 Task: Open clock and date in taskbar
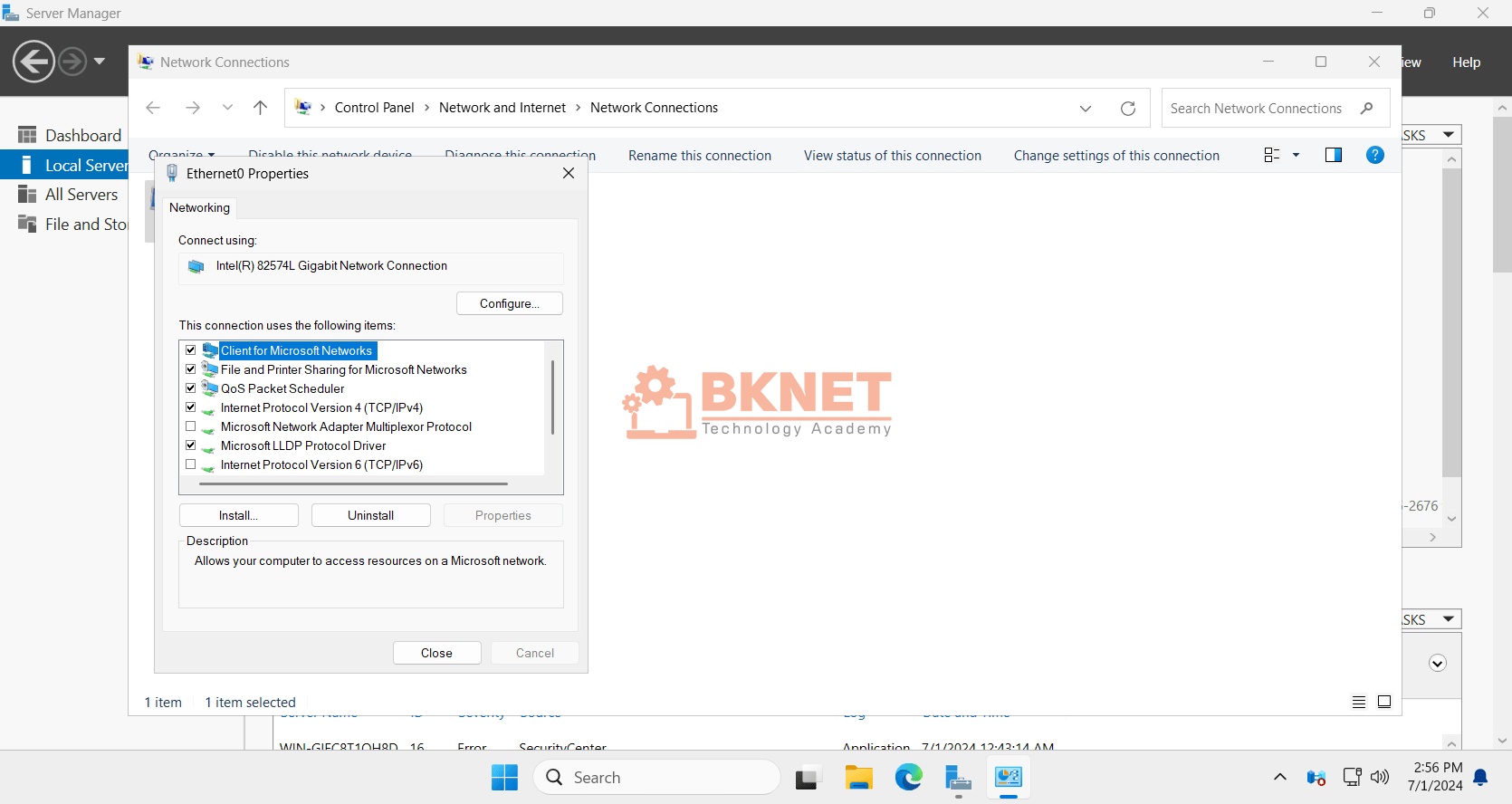[x=1434, y=777]
